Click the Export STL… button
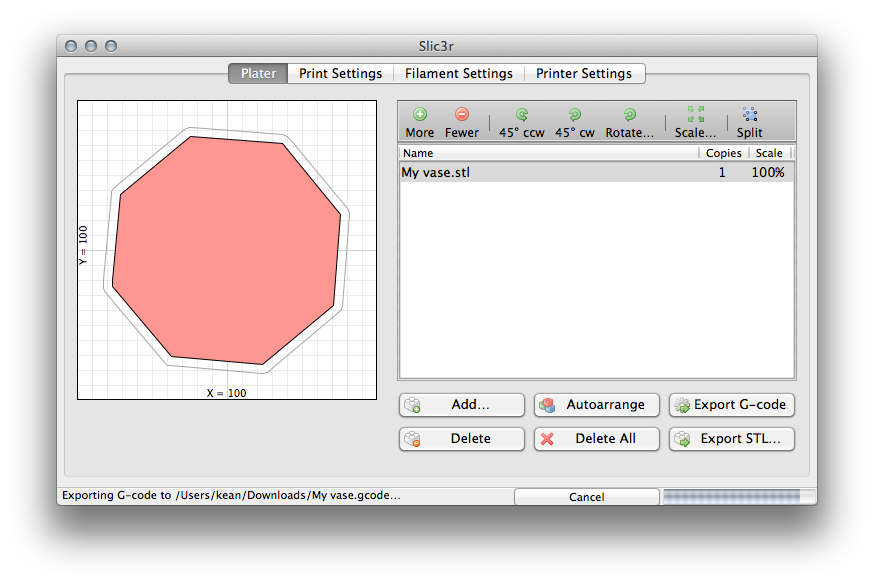 coord(732,438)
